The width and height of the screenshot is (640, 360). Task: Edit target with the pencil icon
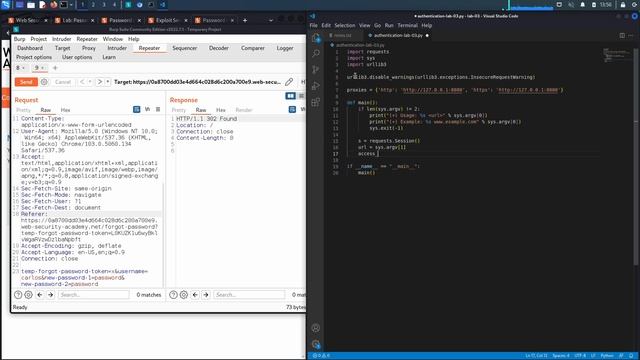pos(289,82)
